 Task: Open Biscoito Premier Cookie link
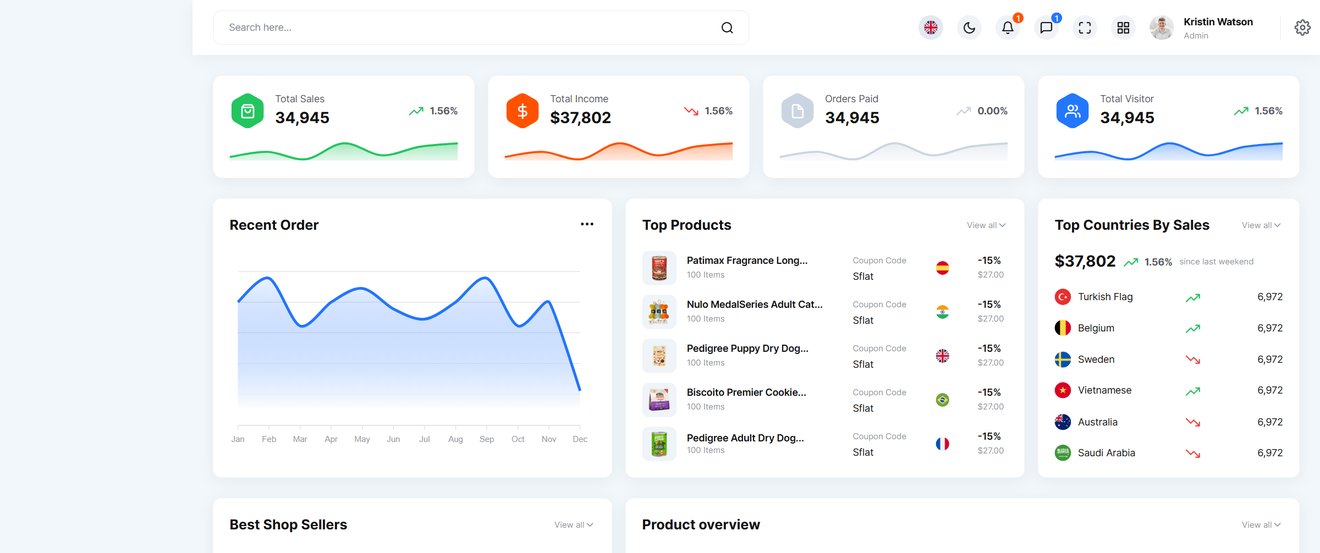747,392
